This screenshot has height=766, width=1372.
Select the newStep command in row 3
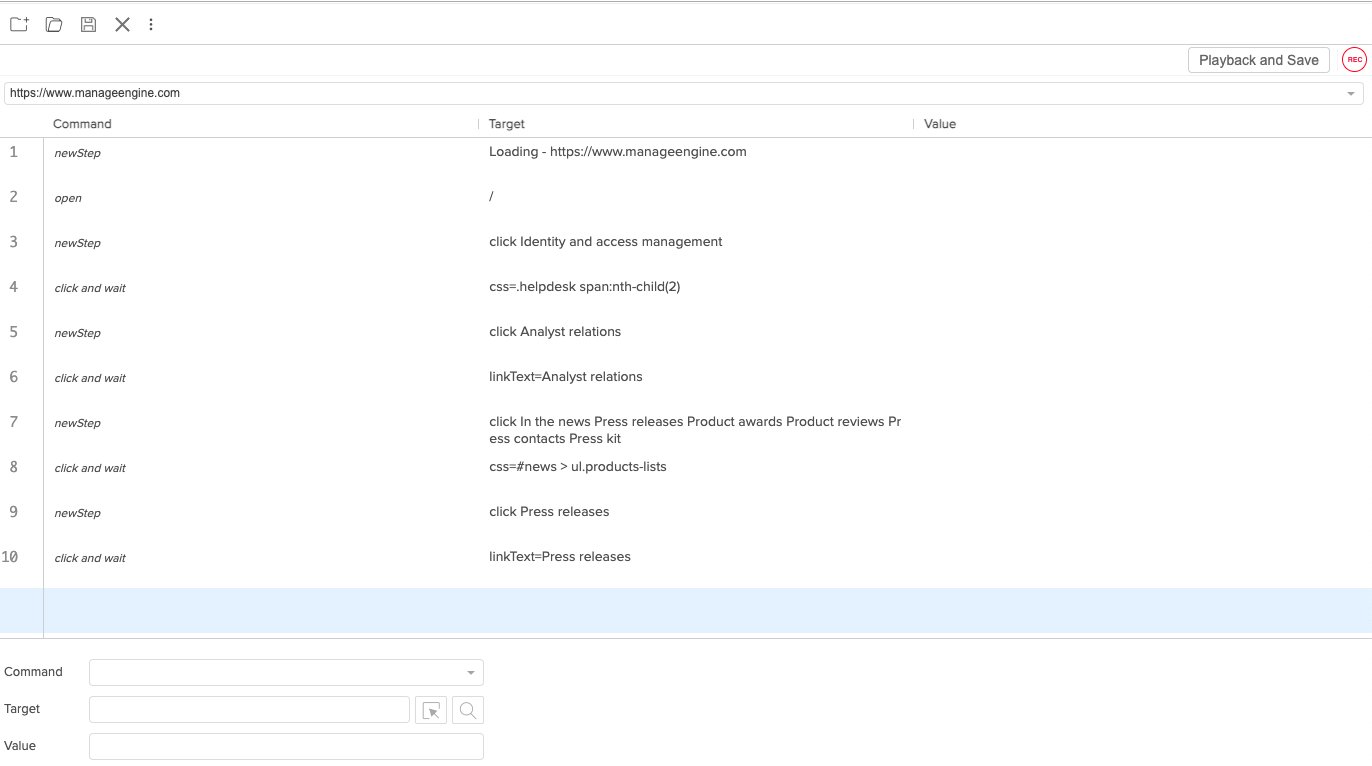78,243
